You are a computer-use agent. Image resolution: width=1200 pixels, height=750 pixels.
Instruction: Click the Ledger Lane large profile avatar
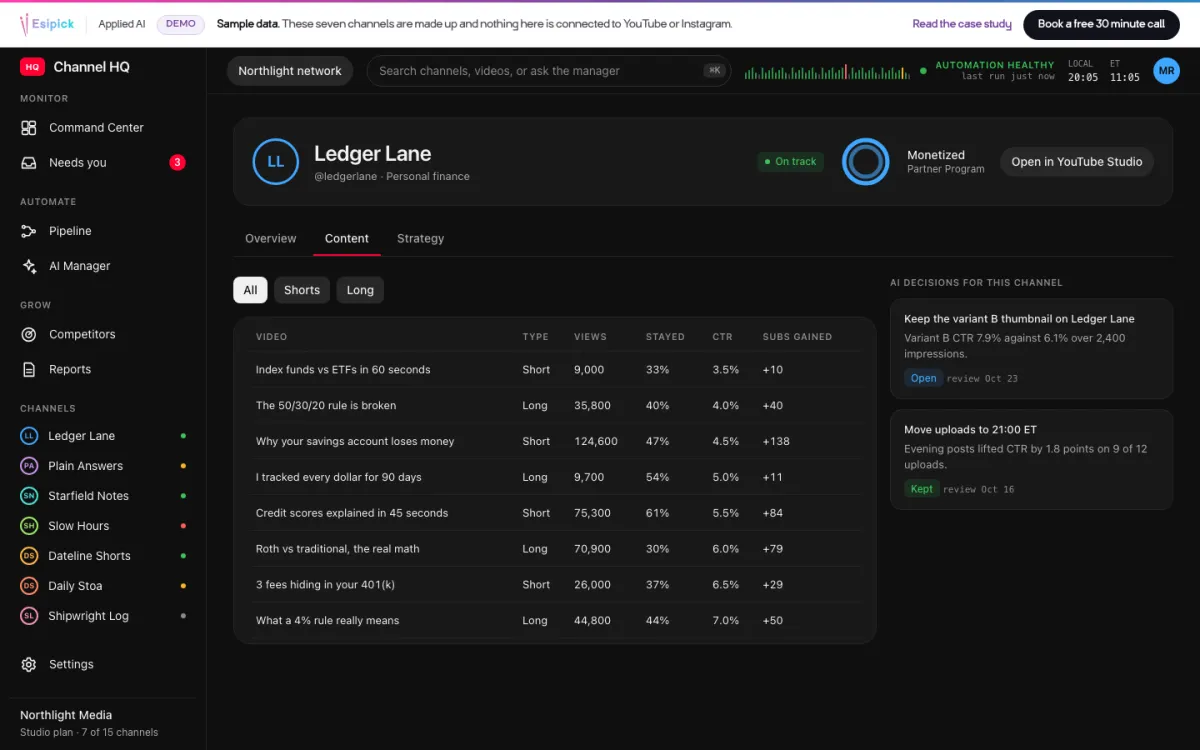tap(276, 162)
